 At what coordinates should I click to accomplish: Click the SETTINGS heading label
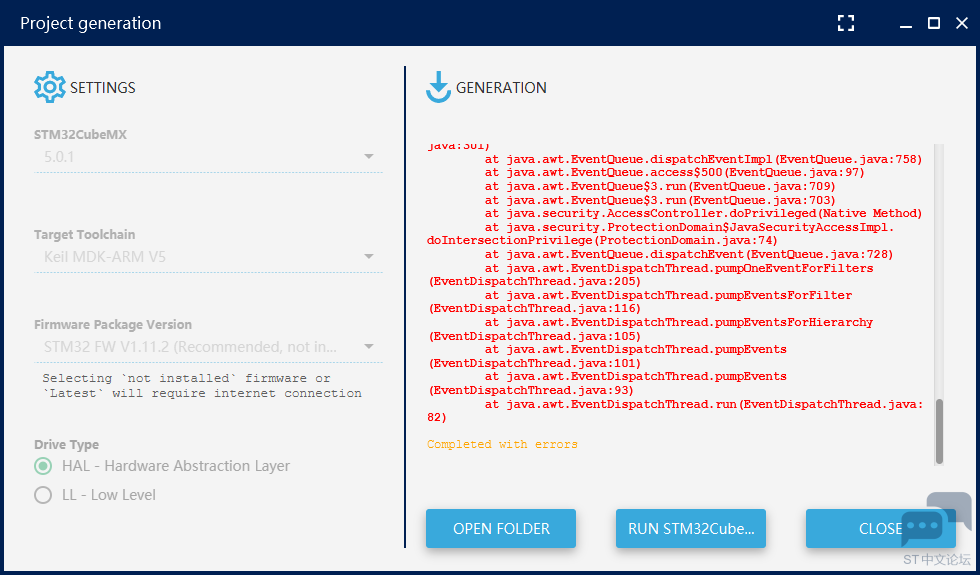click(x=102, y=88)
